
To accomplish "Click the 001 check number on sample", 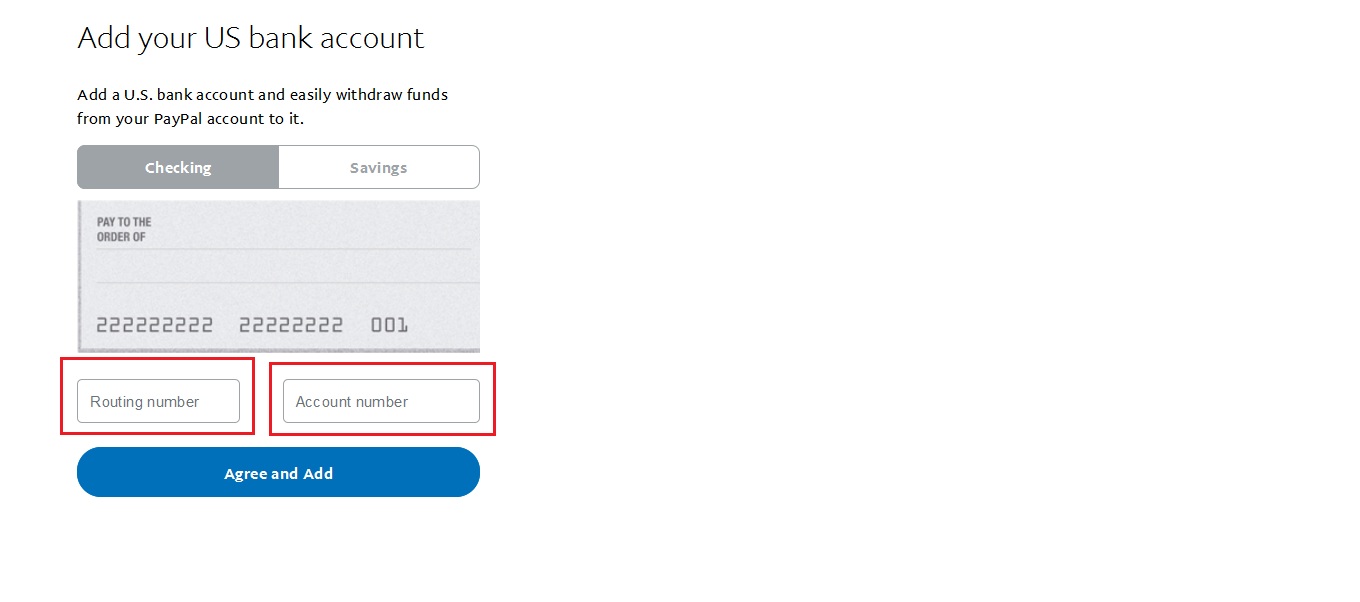I will (x=389, y=325).
